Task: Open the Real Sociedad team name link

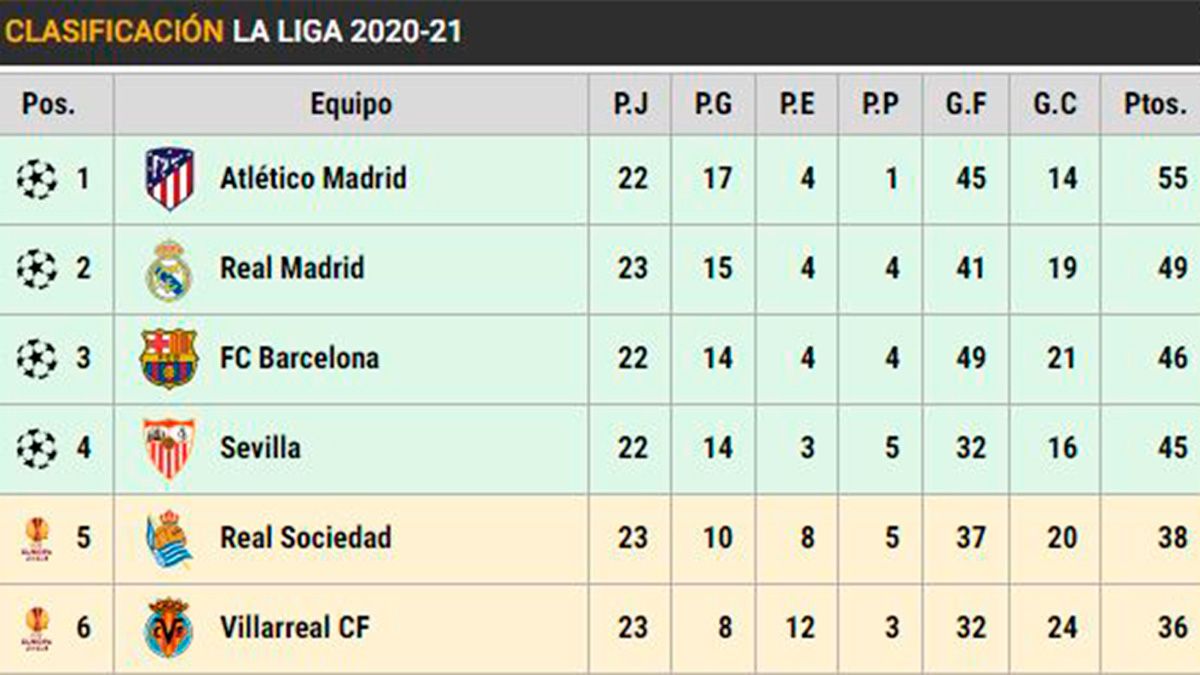Action: click(305, 538)
